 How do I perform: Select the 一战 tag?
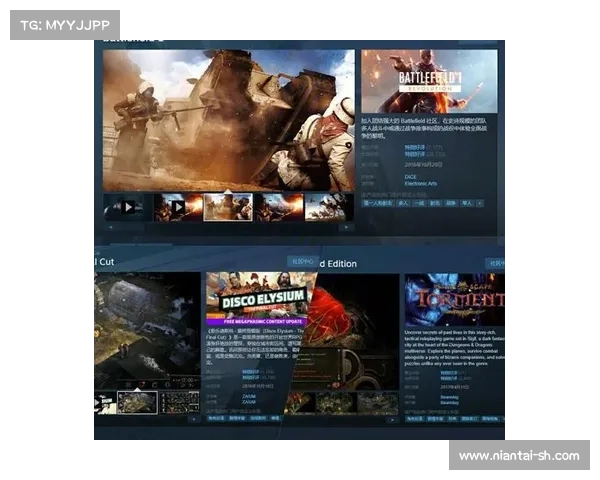[x=419, y=203]
